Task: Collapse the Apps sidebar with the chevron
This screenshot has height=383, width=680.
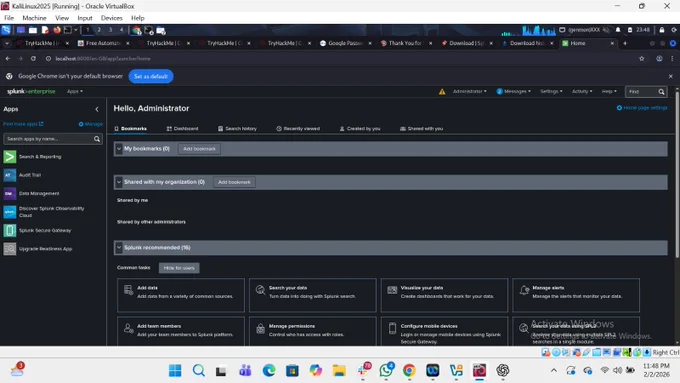Action: 97,109
